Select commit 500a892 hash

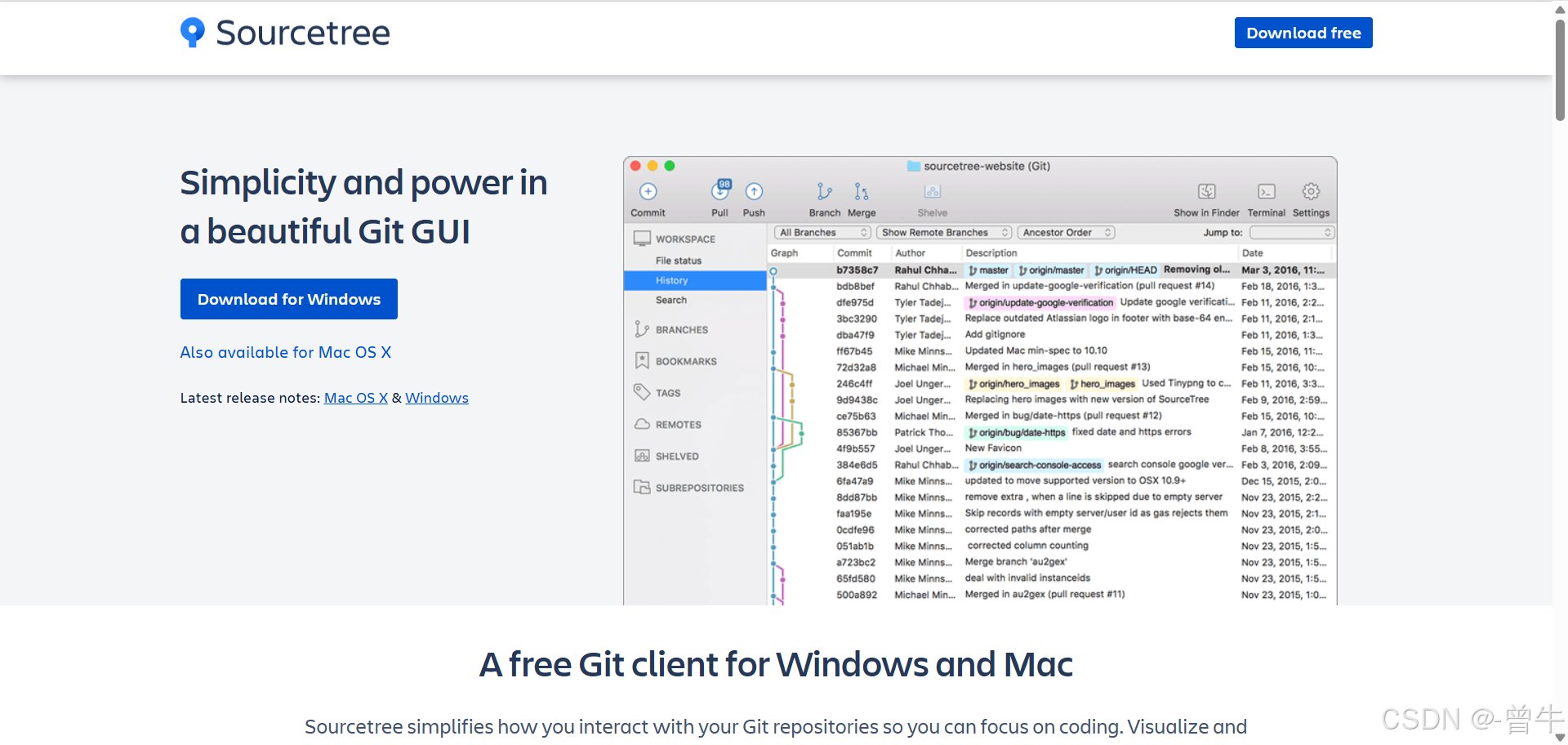click(857, 595)
